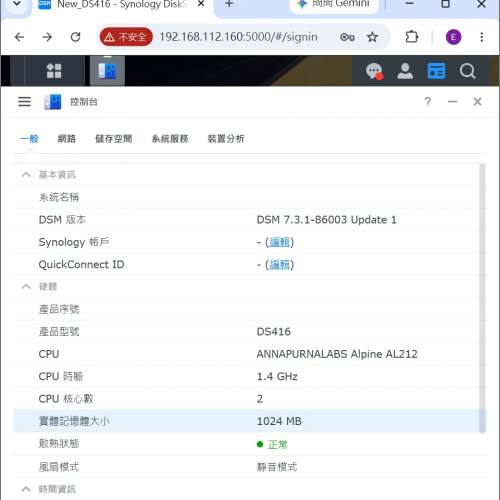Switch to the 儲存空間 tab
Screen dimensions: 500x500
pos(114,138)
